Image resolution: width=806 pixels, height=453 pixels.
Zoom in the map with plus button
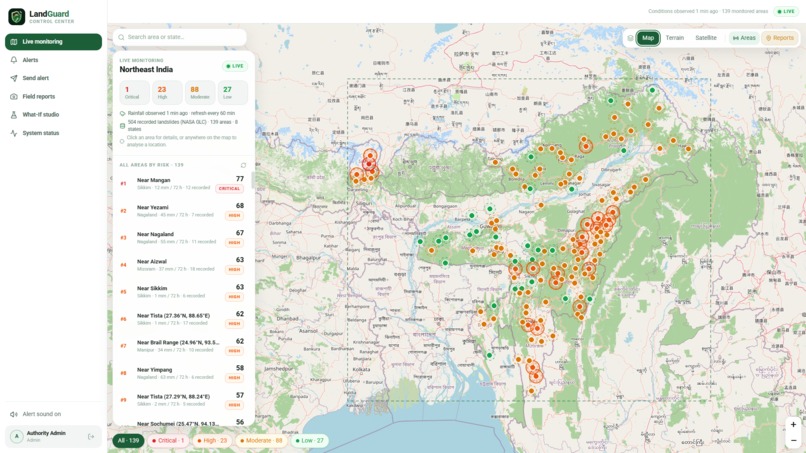pyautogui.click(x=793, y=425)
